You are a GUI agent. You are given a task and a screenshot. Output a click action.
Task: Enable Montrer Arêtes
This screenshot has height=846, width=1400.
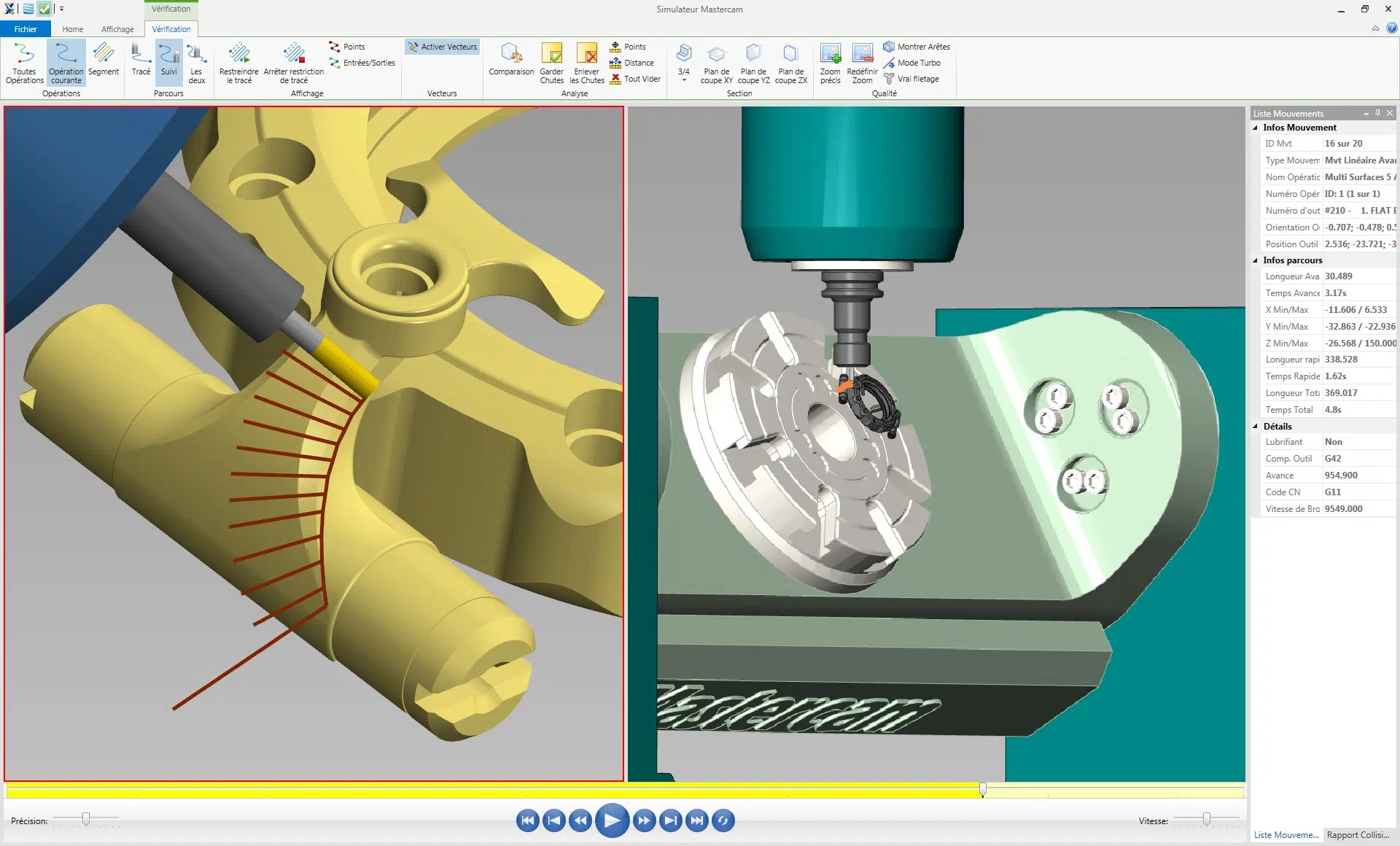click(x=917, y=47)
